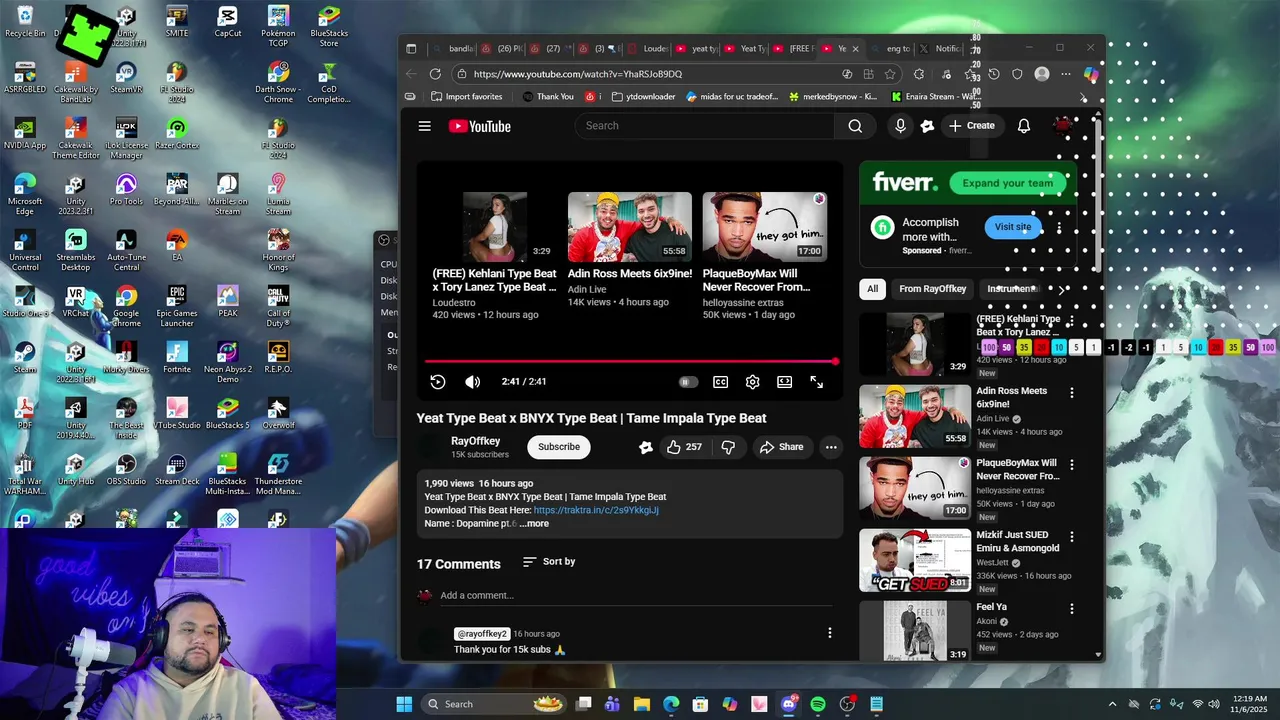Open options menu for 'Feel Ya' video

pyautogui.click(x=1072, y=609)
